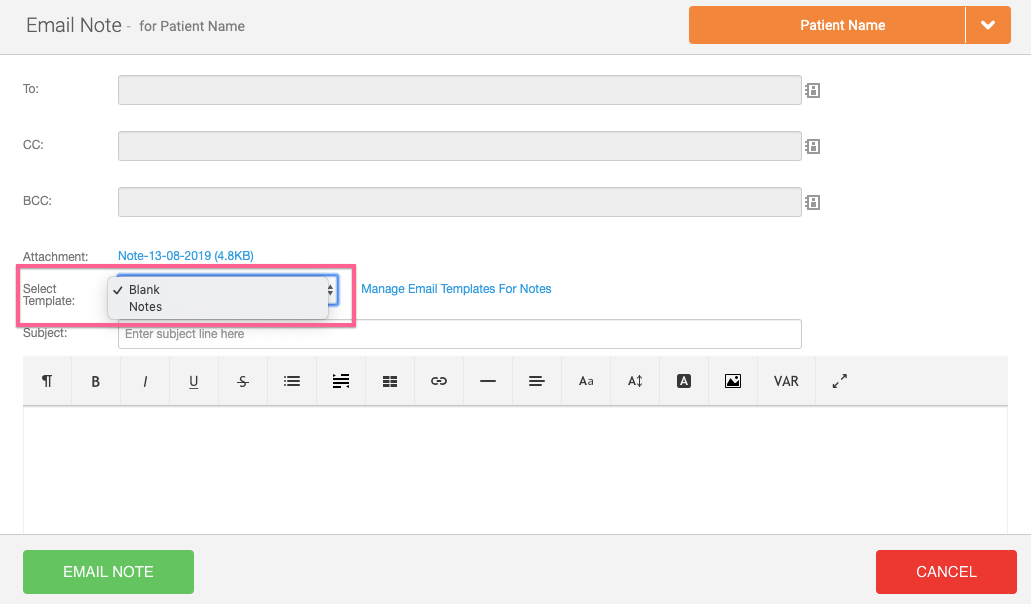Image resolution: width=1031 pixels, height=604 pixels.
Task: Click the CANCEL button
Action: pyautogui.click(x=946, y=572)
